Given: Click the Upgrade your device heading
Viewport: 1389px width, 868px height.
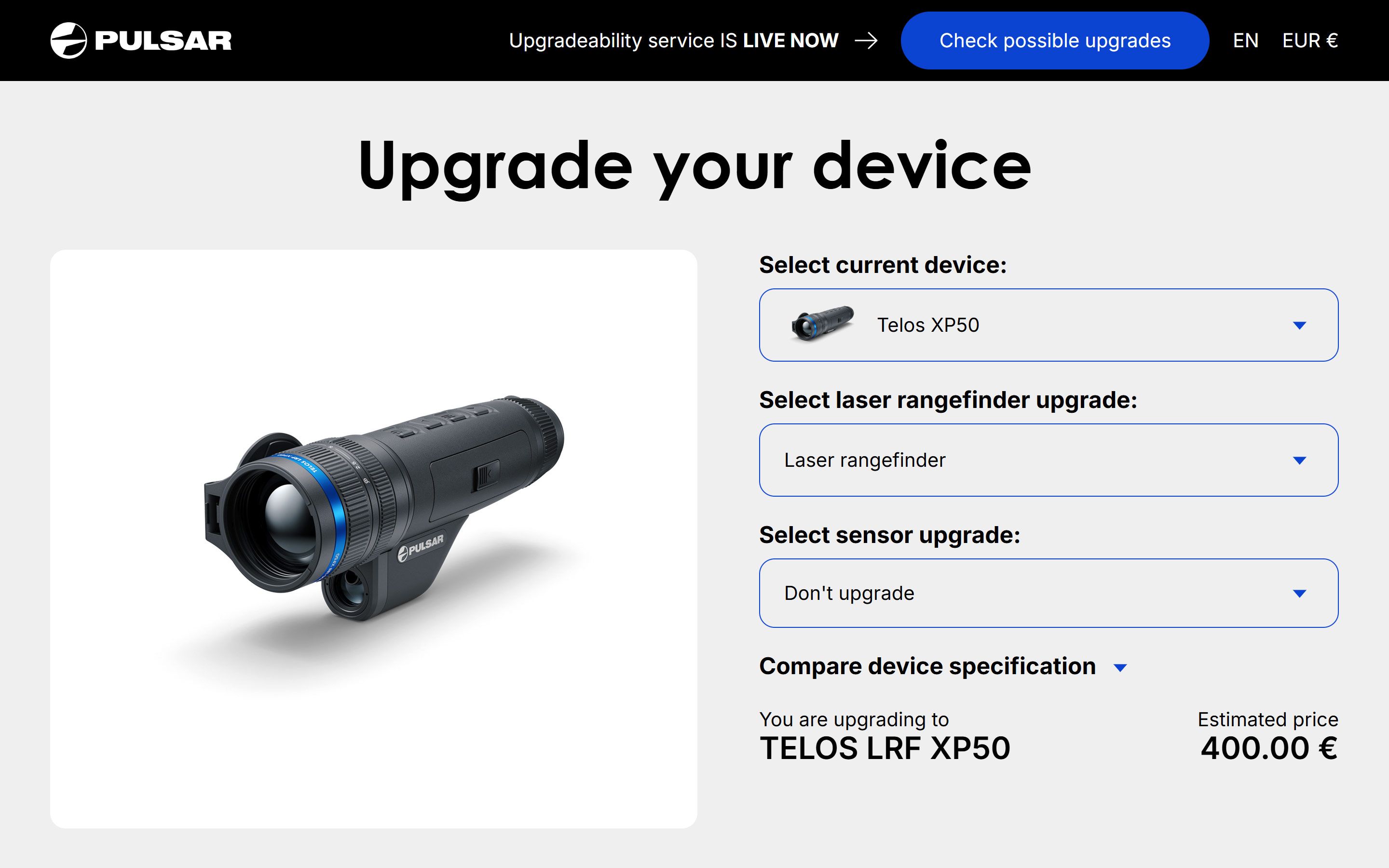Looking at the screenshot, I should click(x=694, y=166).
